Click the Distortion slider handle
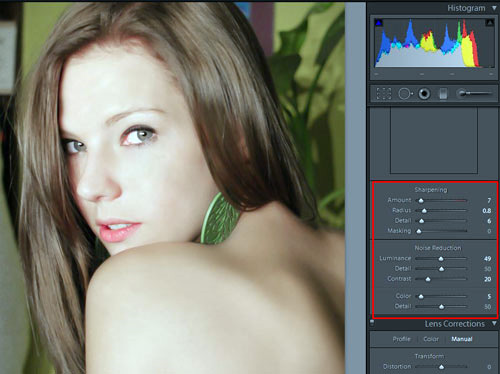Viewport: 500px width, 374px height. point(441,367)
